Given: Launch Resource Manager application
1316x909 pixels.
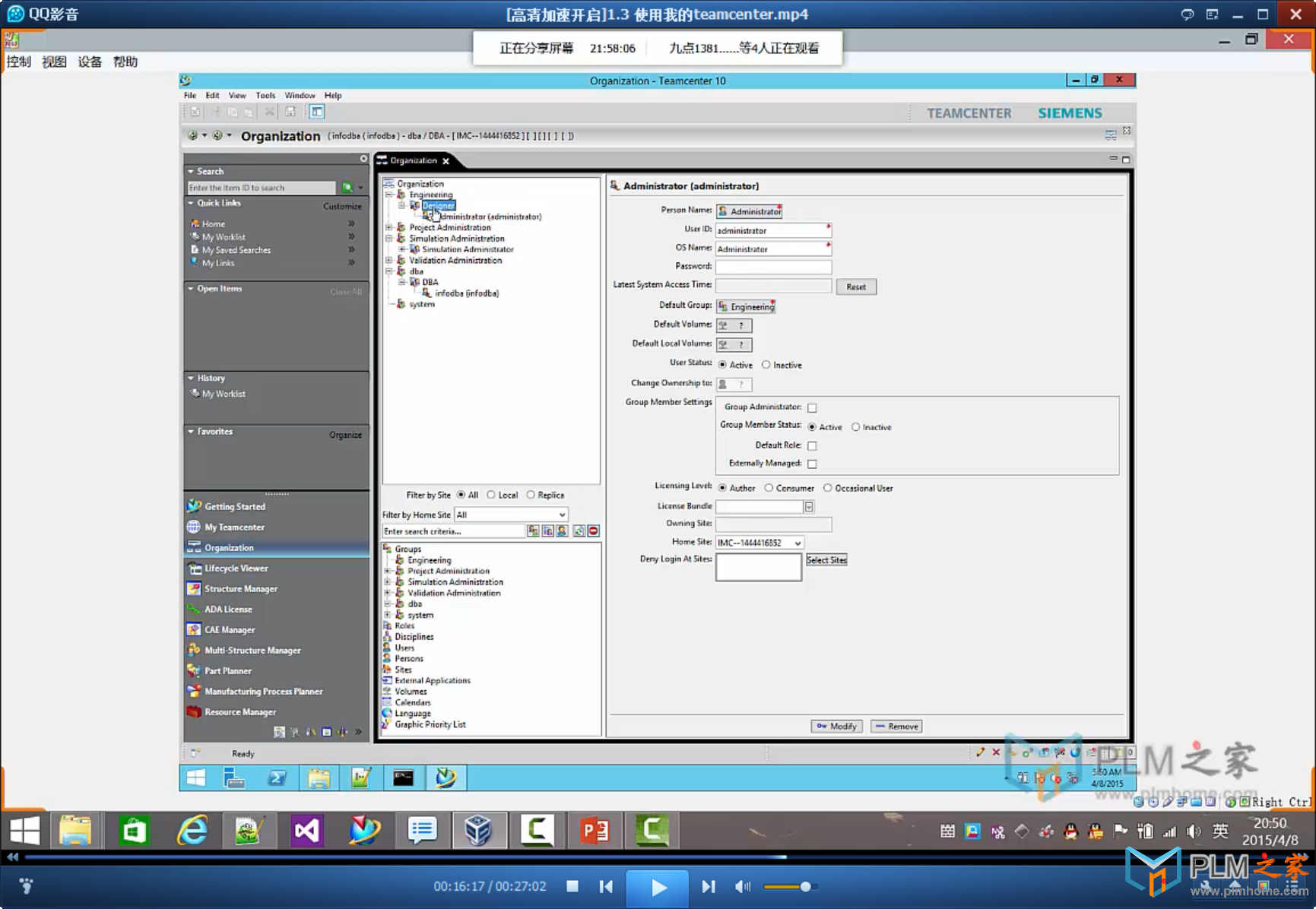Looking at the screenshot, I should [x=240, y=711].
